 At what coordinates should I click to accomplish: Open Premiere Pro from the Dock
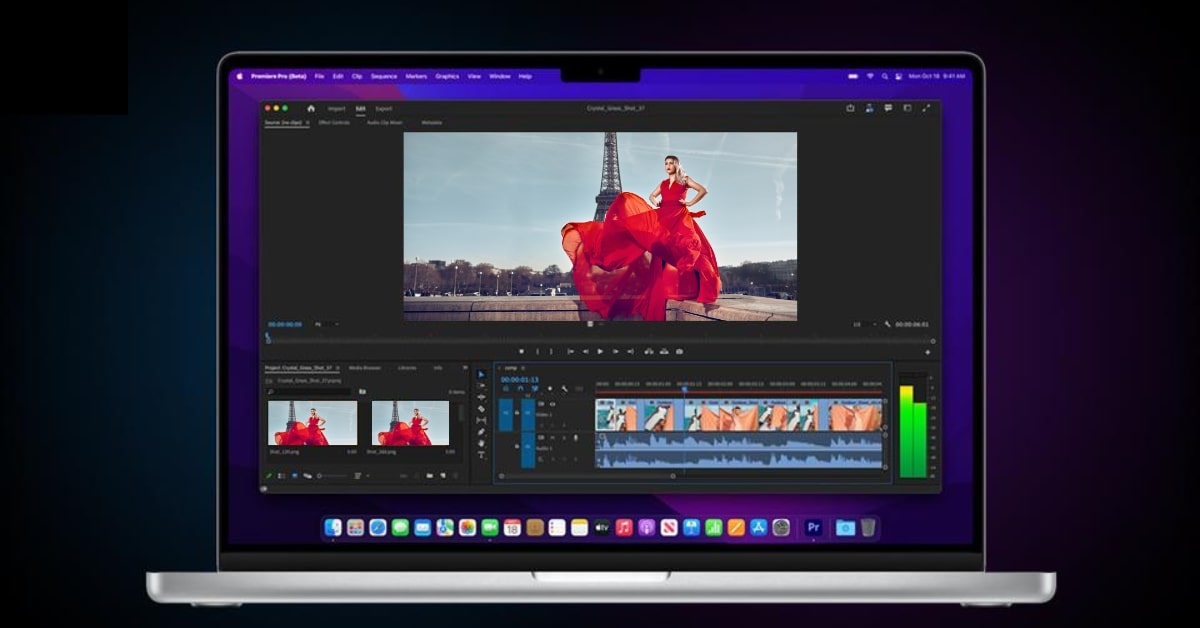814,527
